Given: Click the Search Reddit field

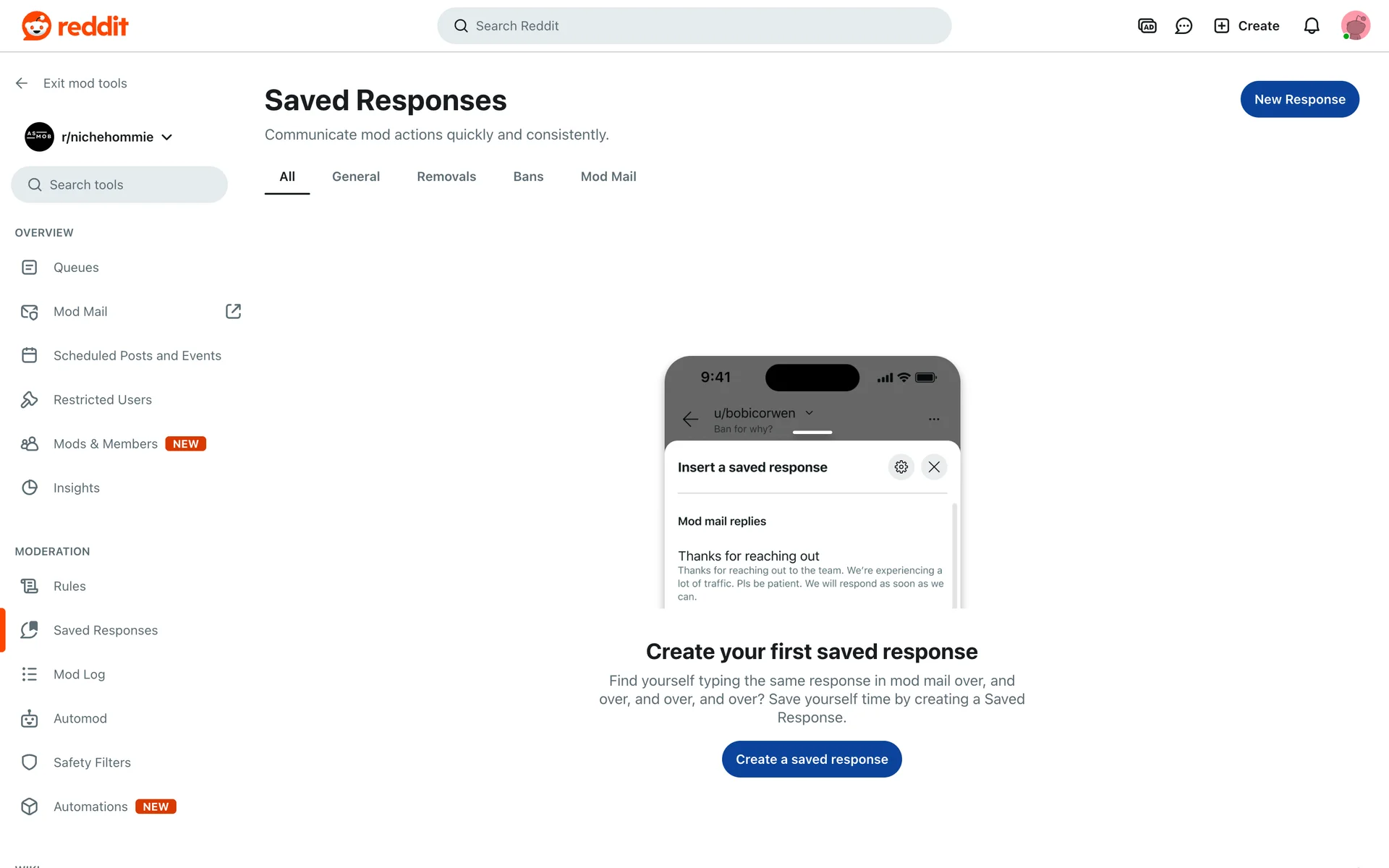Looking at the screenshot, I should pyautogui.click(x=694, y=26).
